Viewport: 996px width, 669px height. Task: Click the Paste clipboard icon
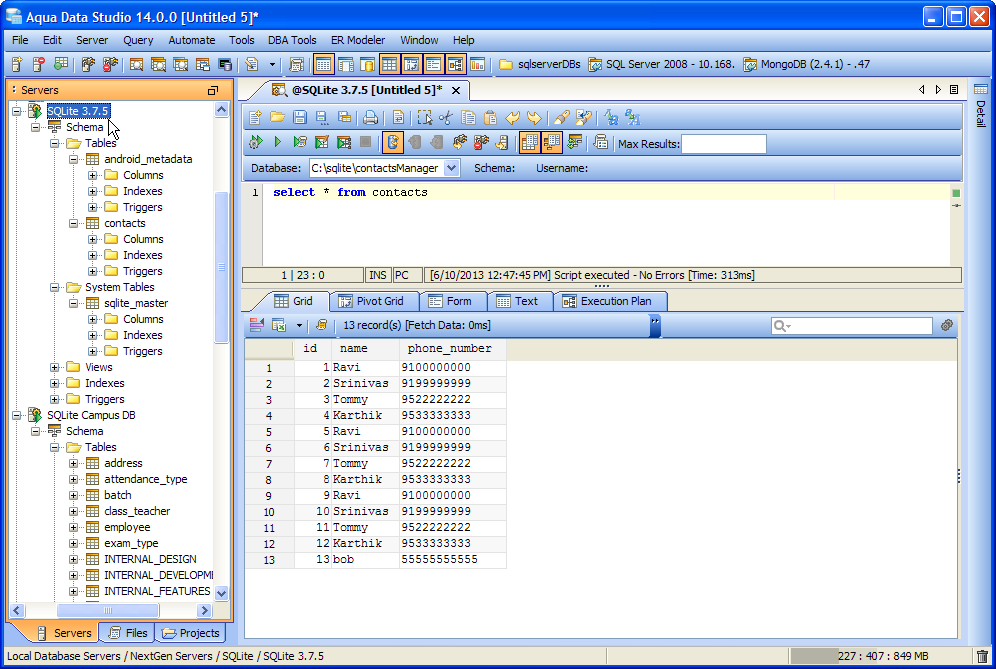[490, 118]
